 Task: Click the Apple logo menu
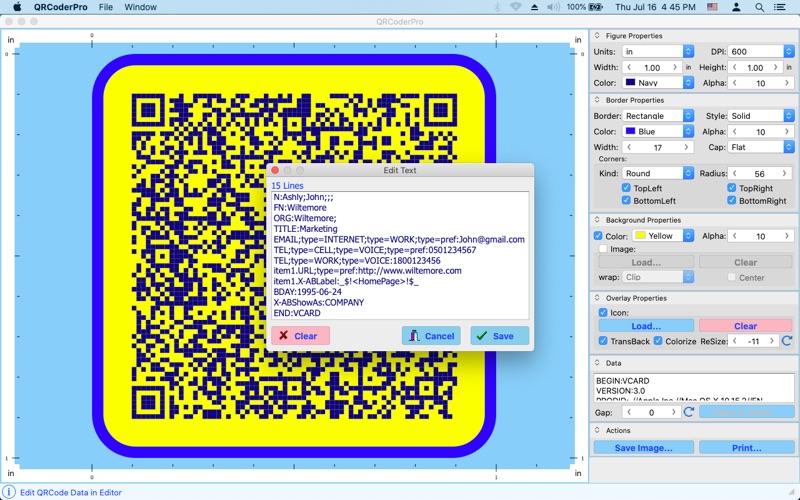(x=17, y=7)
